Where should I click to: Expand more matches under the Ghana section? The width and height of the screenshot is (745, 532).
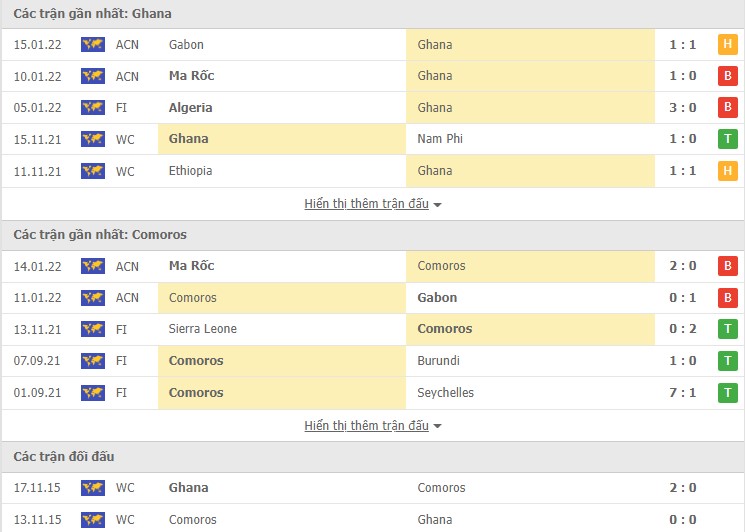click(372, 204)
